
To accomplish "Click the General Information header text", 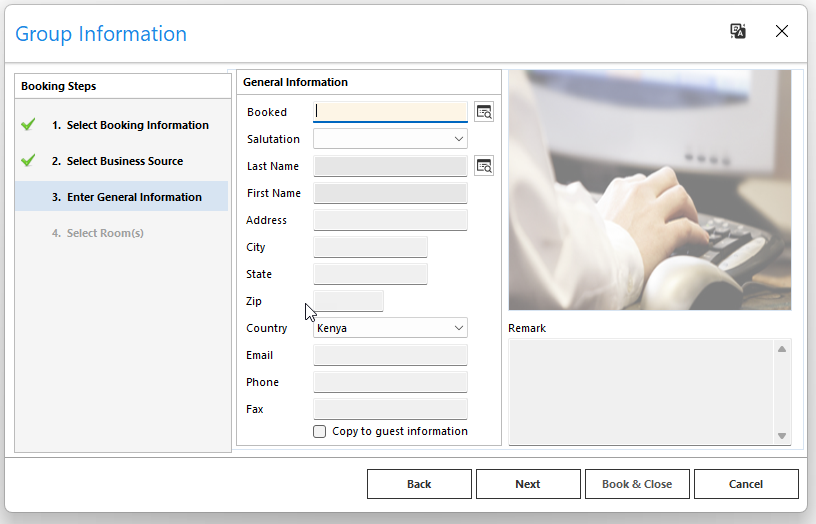I will (295, 82).
